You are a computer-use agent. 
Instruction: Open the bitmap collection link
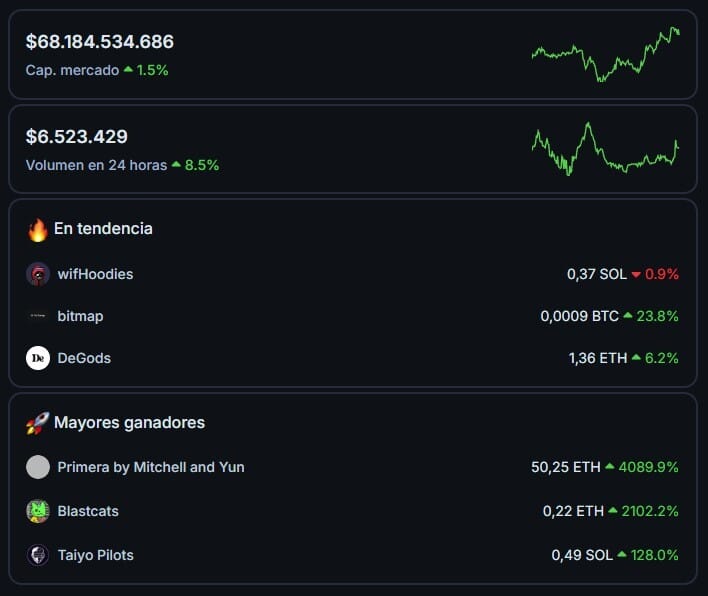click(80, 316)
